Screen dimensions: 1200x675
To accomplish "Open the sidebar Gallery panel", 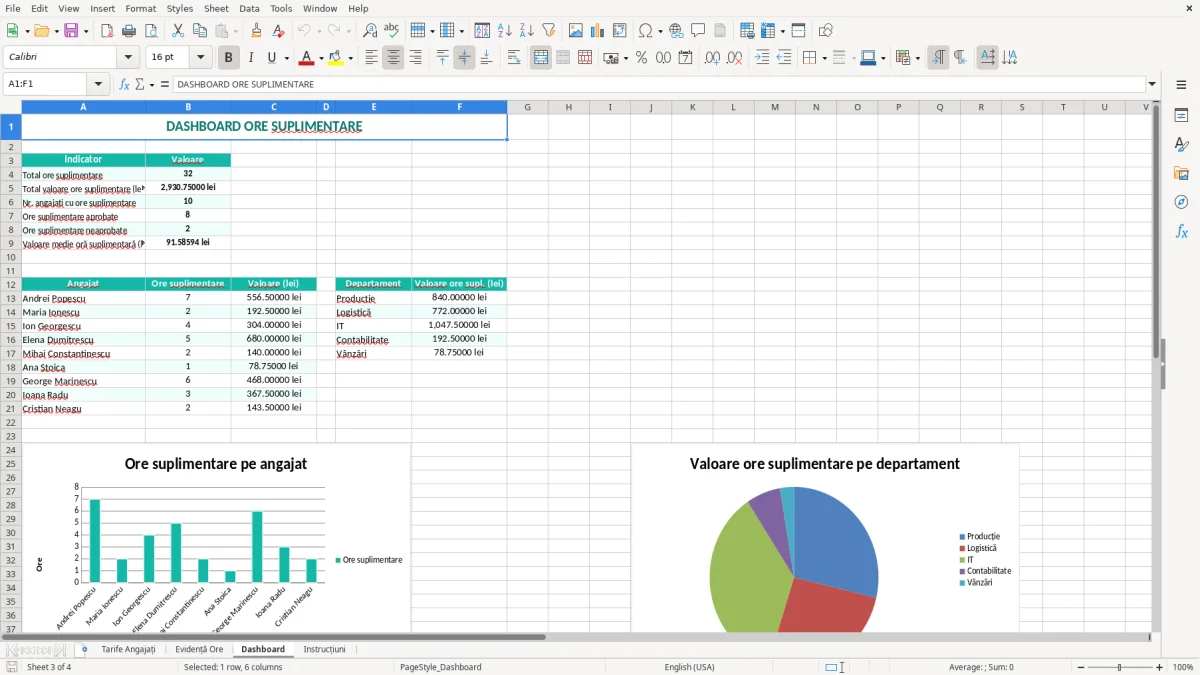I will [1181, 174].
